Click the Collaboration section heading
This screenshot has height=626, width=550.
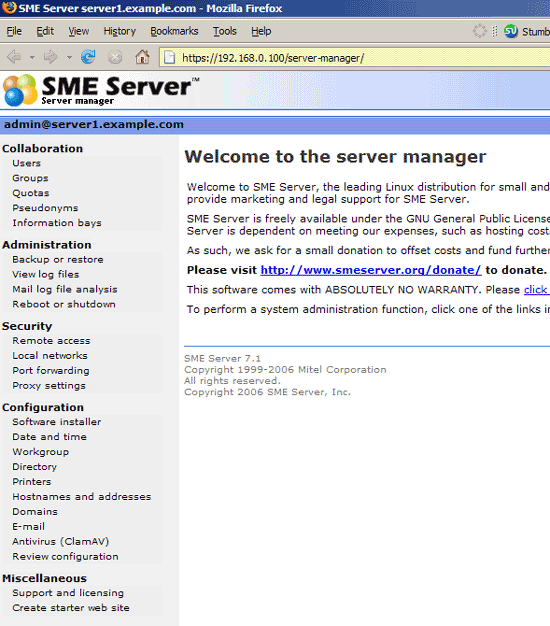[x=42, y=149]
